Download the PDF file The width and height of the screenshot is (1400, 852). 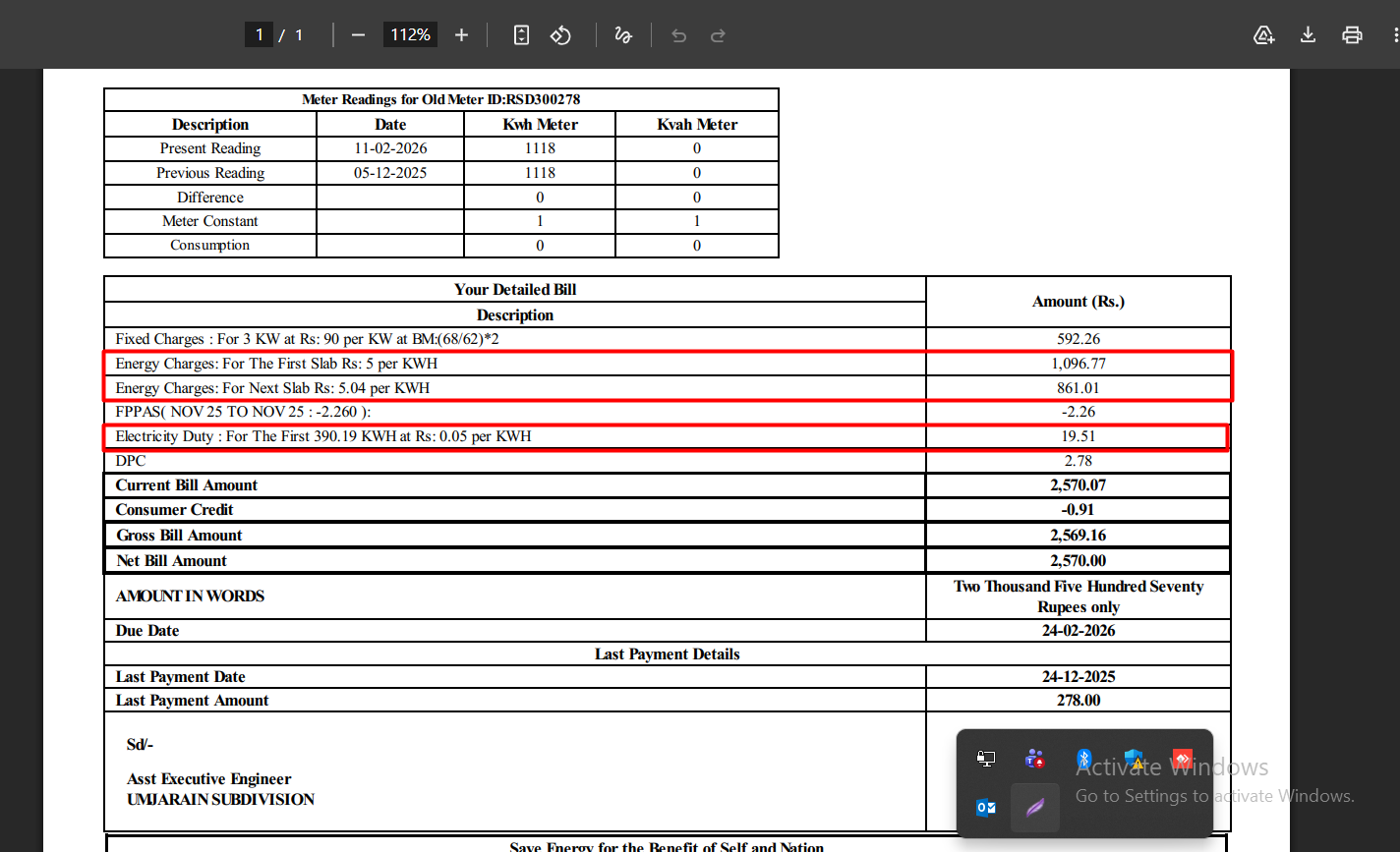point(1308,35)
